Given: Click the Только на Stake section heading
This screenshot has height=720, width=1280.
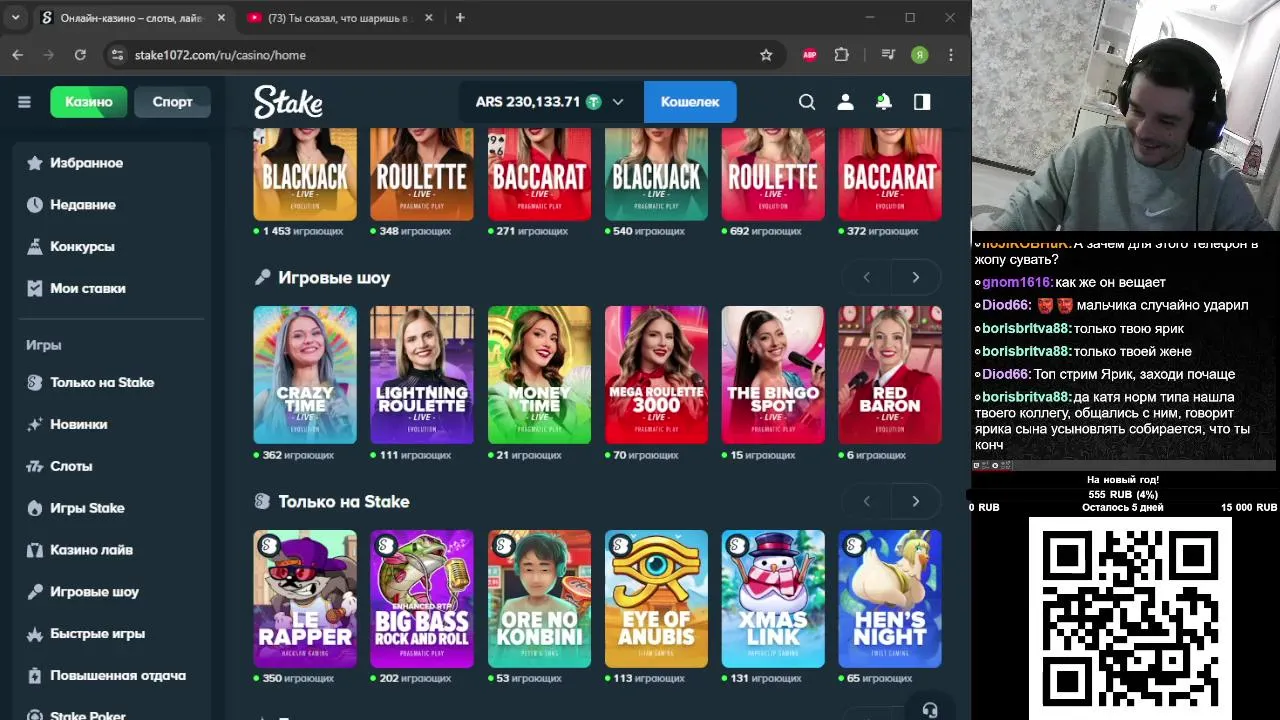Looking at the screenshot, I should [344, 502].
